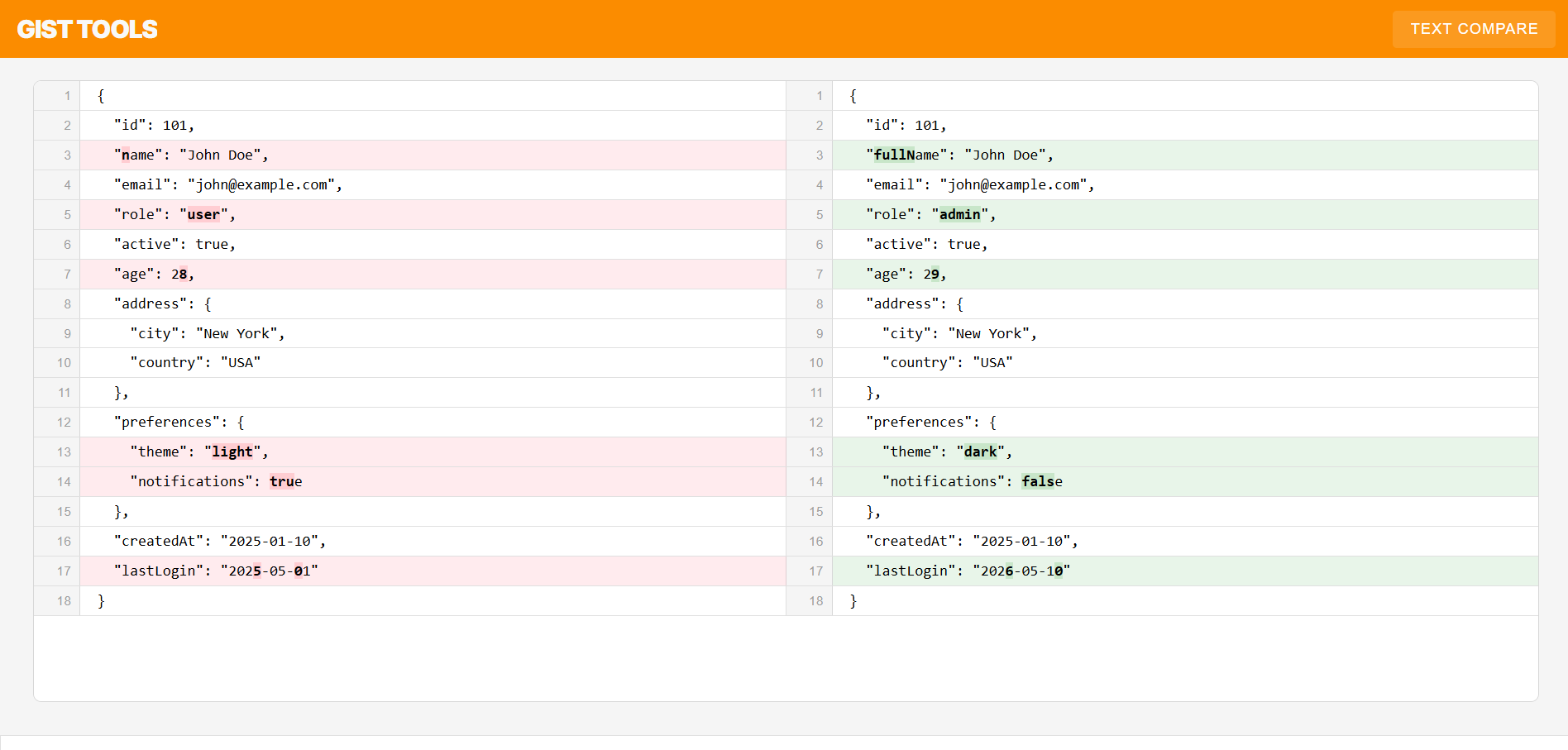Click the notifications "true" value on left
The height and width of the screenshot is (750, 1568).
pos(285,481)
